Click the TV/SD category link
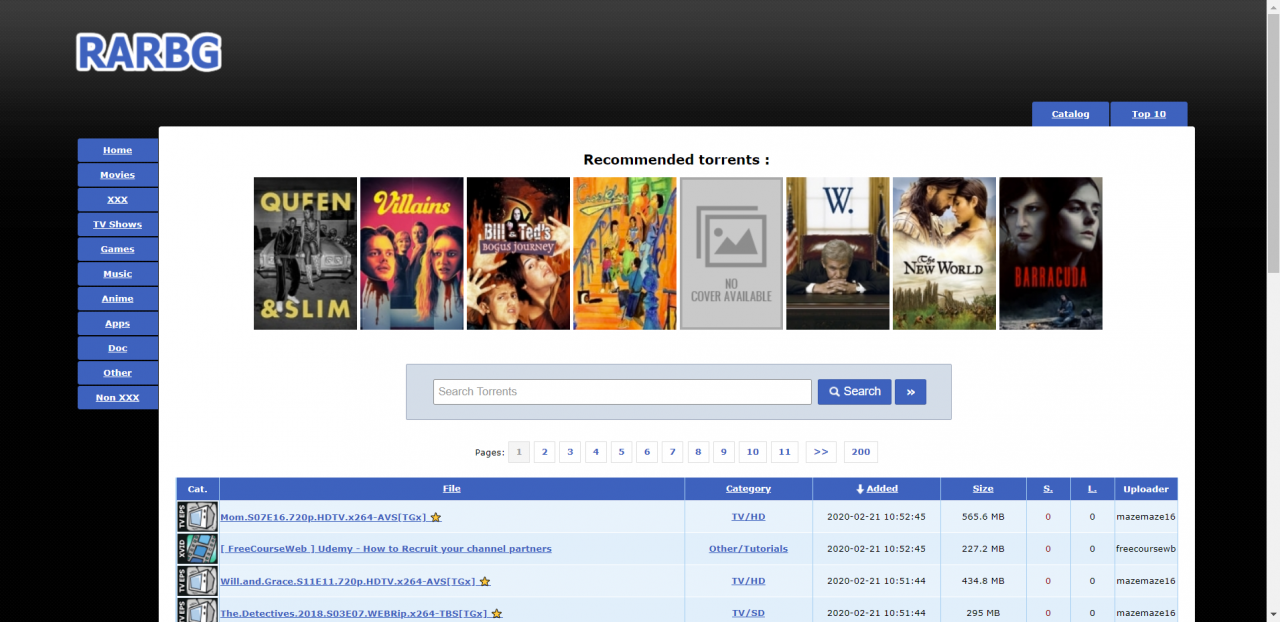Image resolution: width=1280 pixels, height=622 pixels. pyautogui.click(x=748, y=613)
